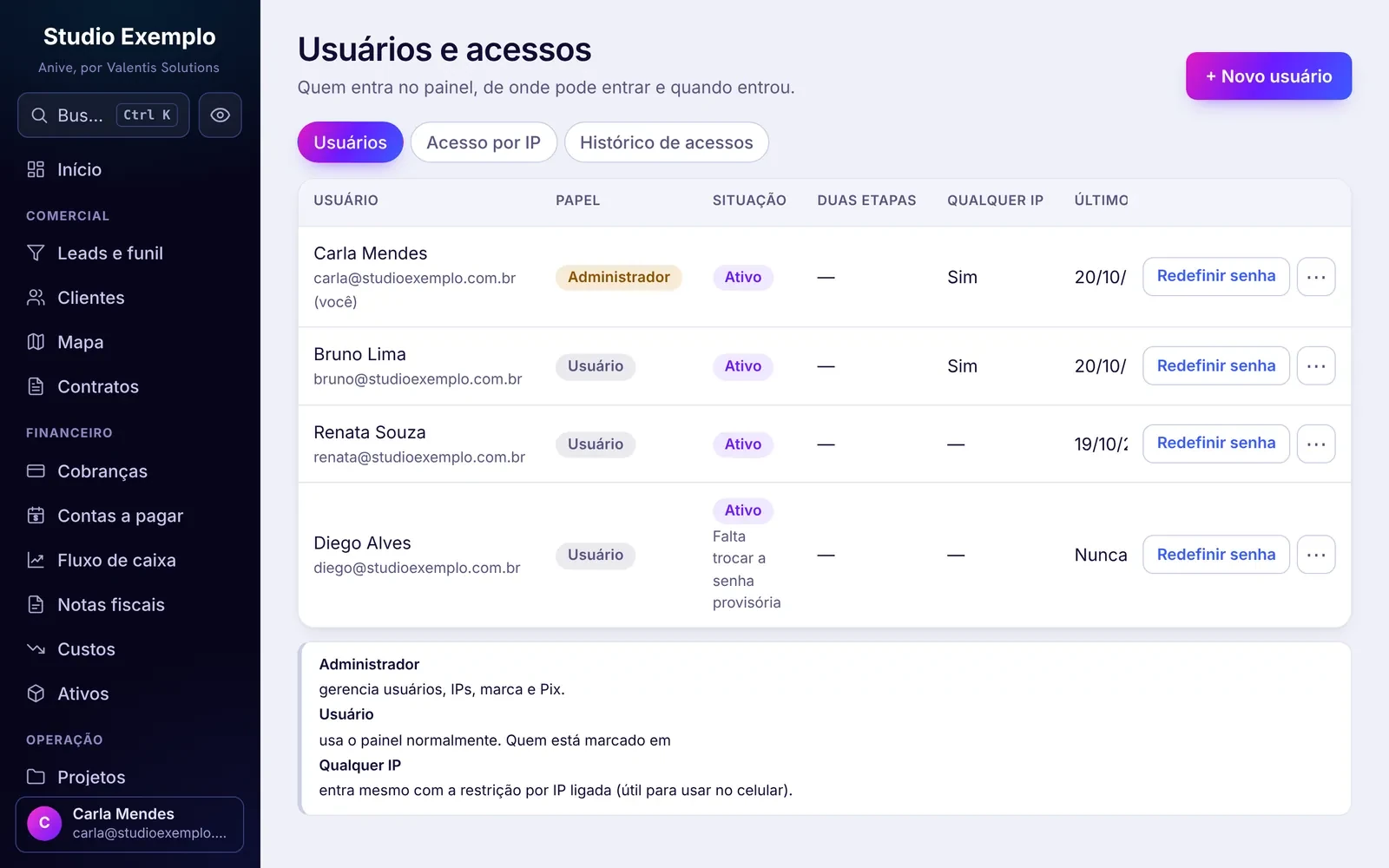Click Redefinir senha for Diego Alves
The image size is (1389, 868).
1216,555
